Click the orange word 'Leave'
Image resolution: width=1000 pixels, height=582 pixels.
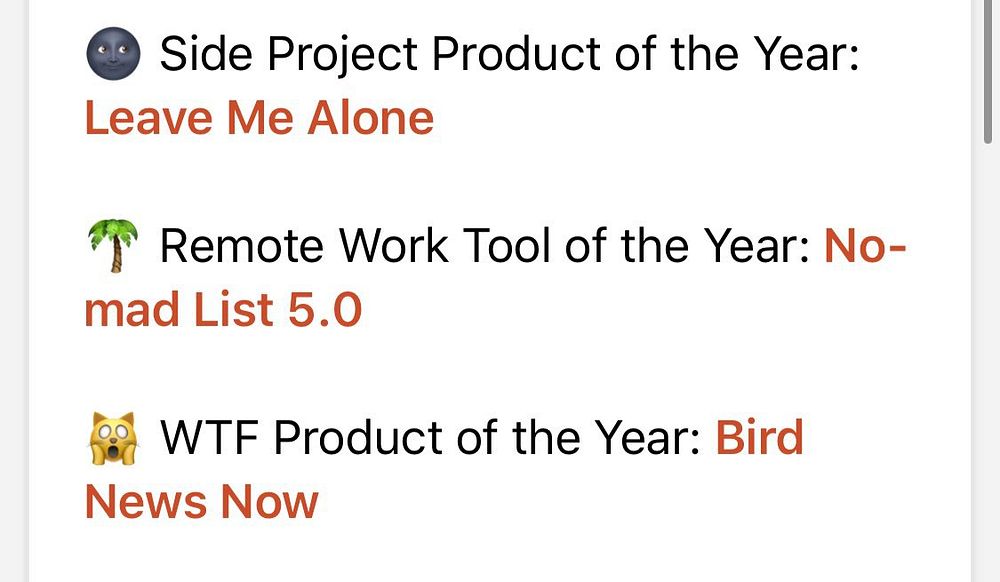[x=149, y=118]
